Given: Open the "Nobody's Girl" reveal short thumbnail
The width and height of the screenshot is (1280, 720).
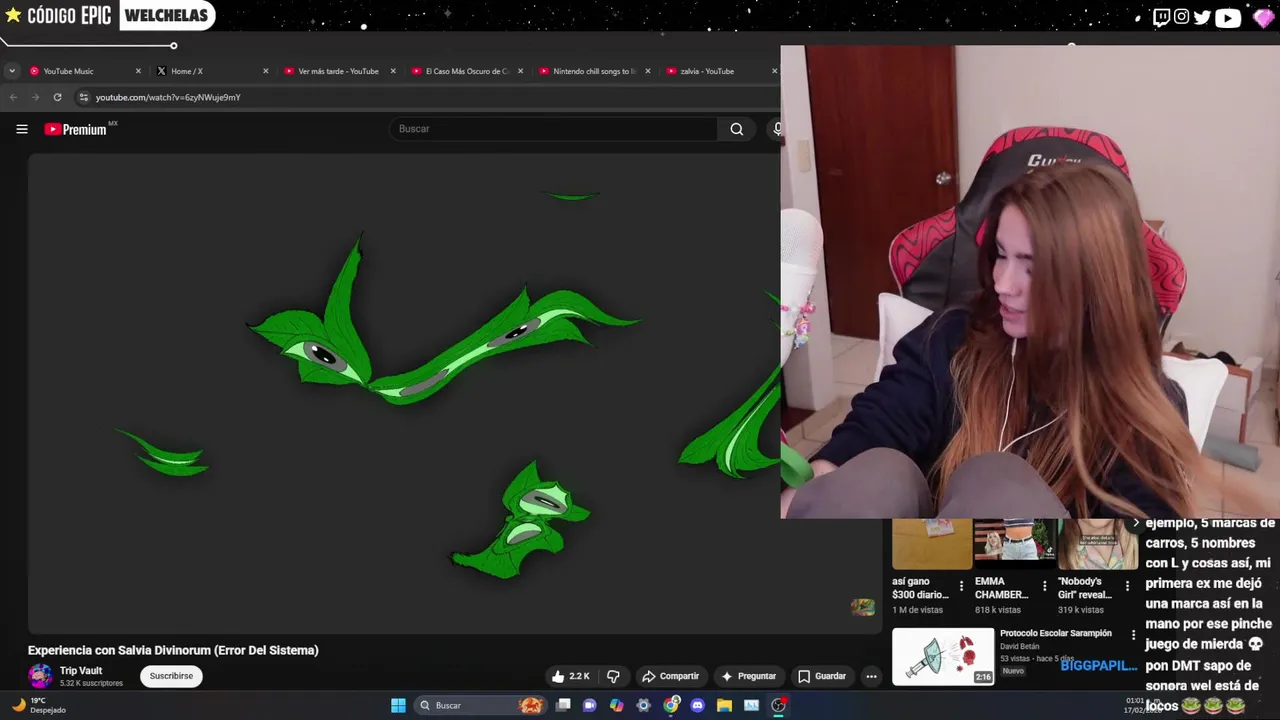Looking at the screenshot, I should tap(1097, 543).
